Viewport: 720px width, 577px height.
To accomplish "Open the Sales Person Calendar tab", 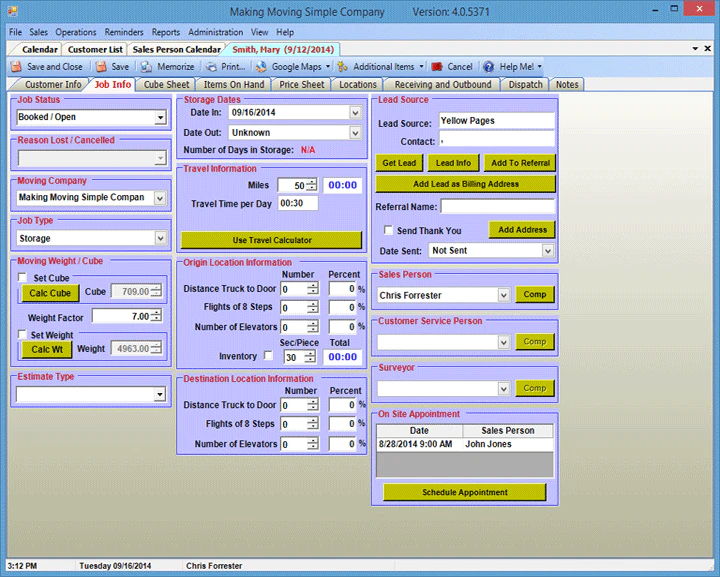I will click(x=176, y=49).
